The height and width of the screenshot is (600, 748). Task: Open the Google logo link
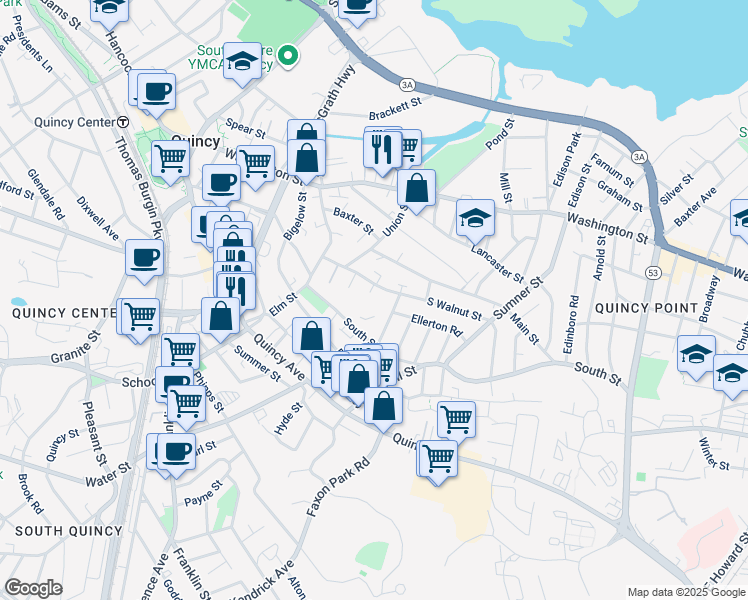tap(33, 588)
